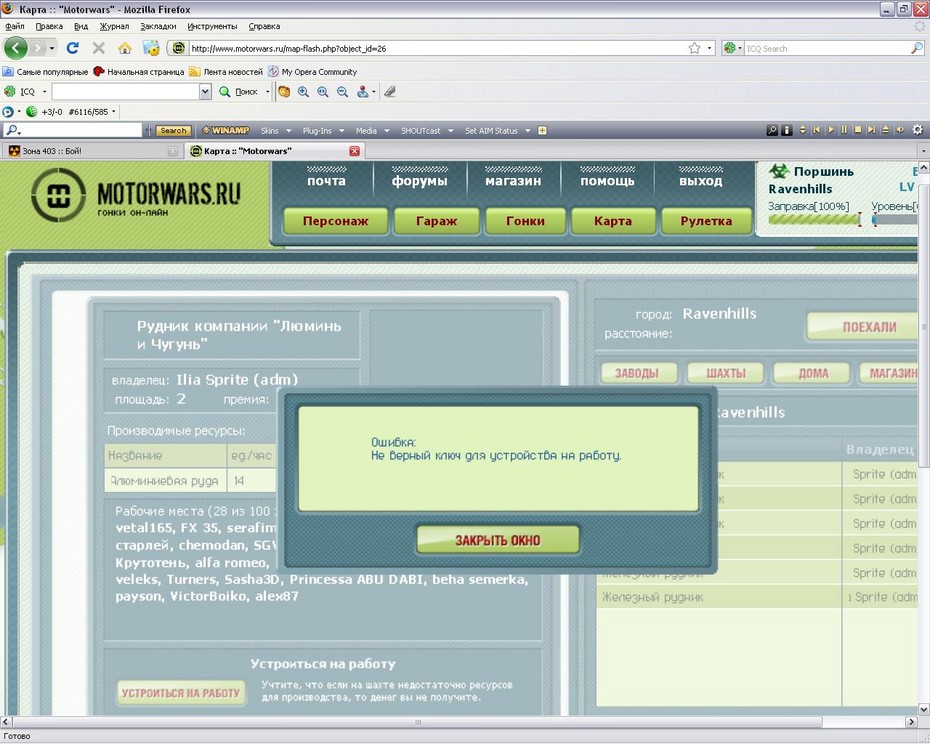
Task: Open the Set AIM Status dropdown
Action: coord(497,131)
